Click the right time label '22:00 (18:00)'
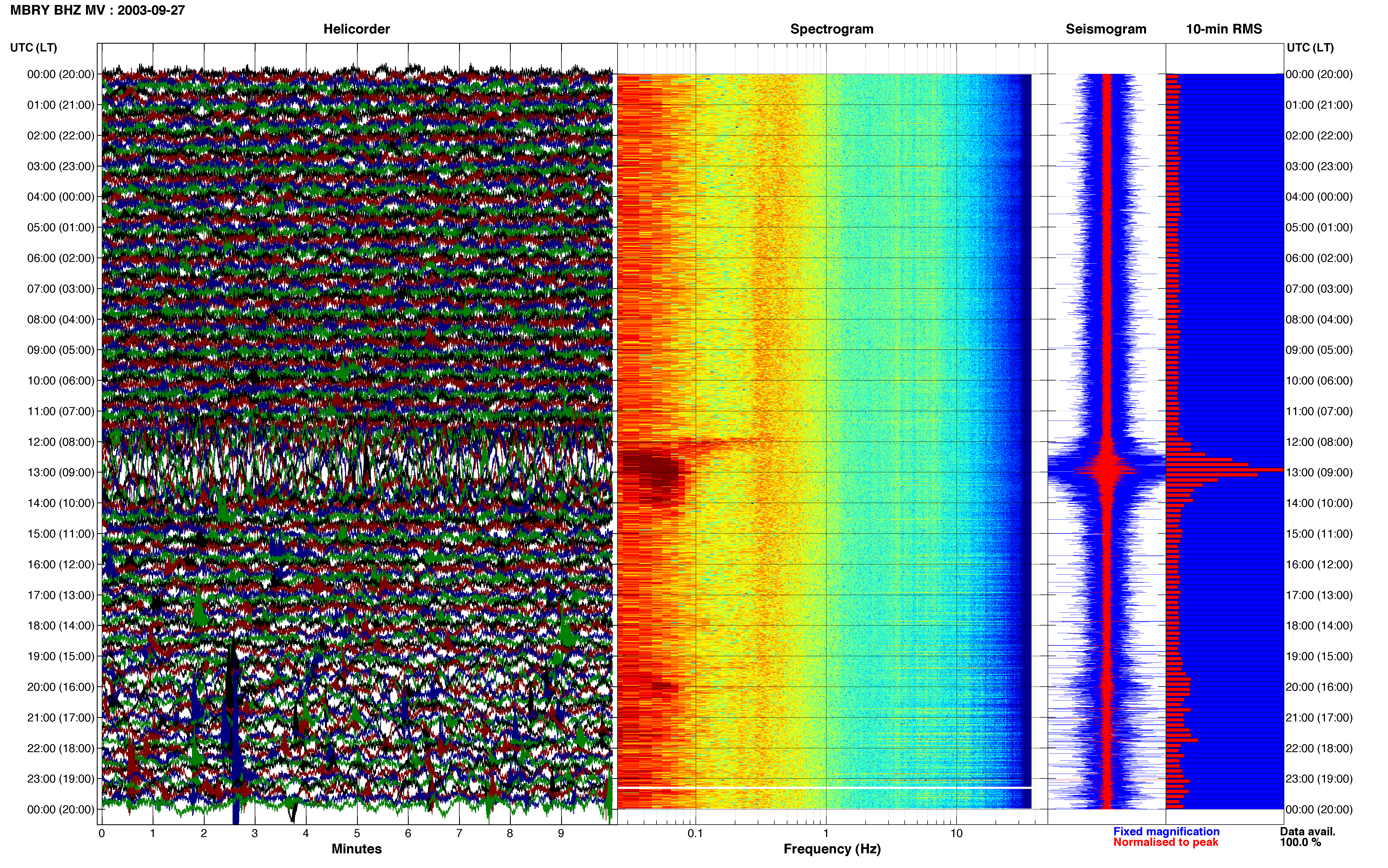1388x868 pixels. 1319,749
